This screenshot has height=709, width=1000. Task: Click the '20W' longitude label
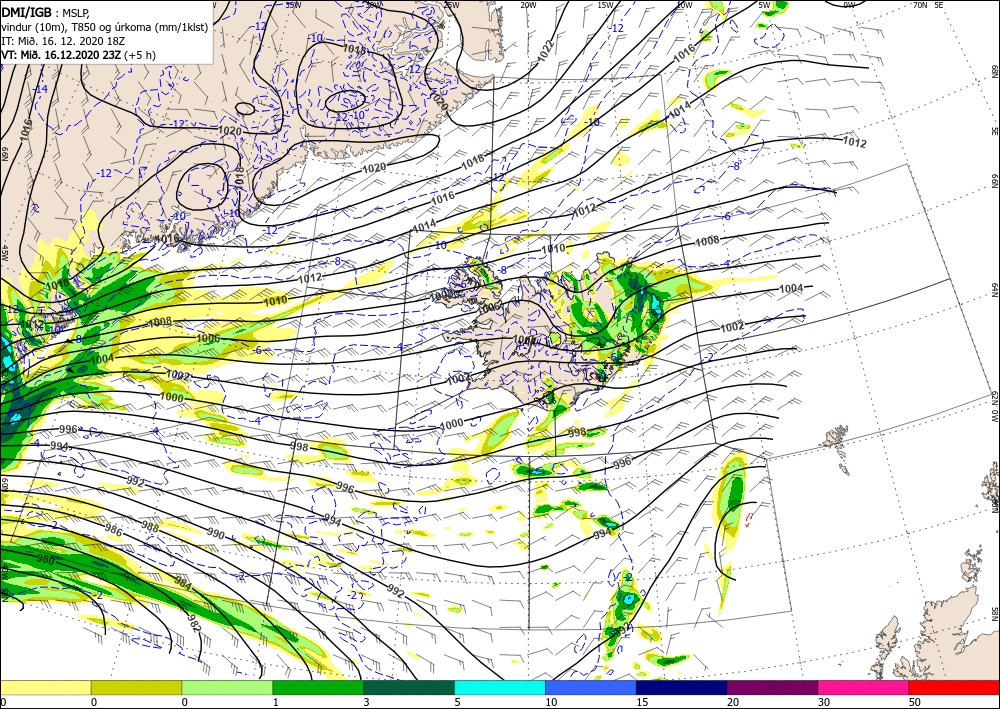(527, 5)
